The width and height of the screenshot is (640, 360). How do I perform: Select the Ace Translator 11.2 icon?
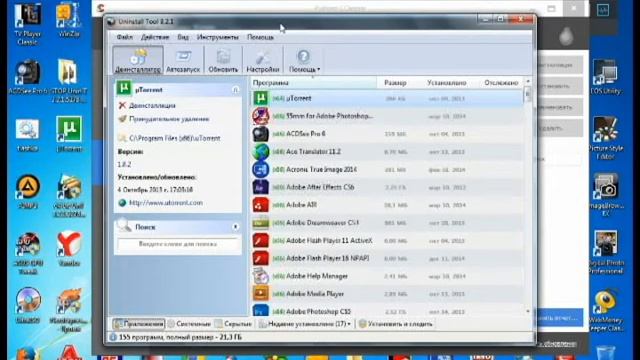(x=260, y=152)
